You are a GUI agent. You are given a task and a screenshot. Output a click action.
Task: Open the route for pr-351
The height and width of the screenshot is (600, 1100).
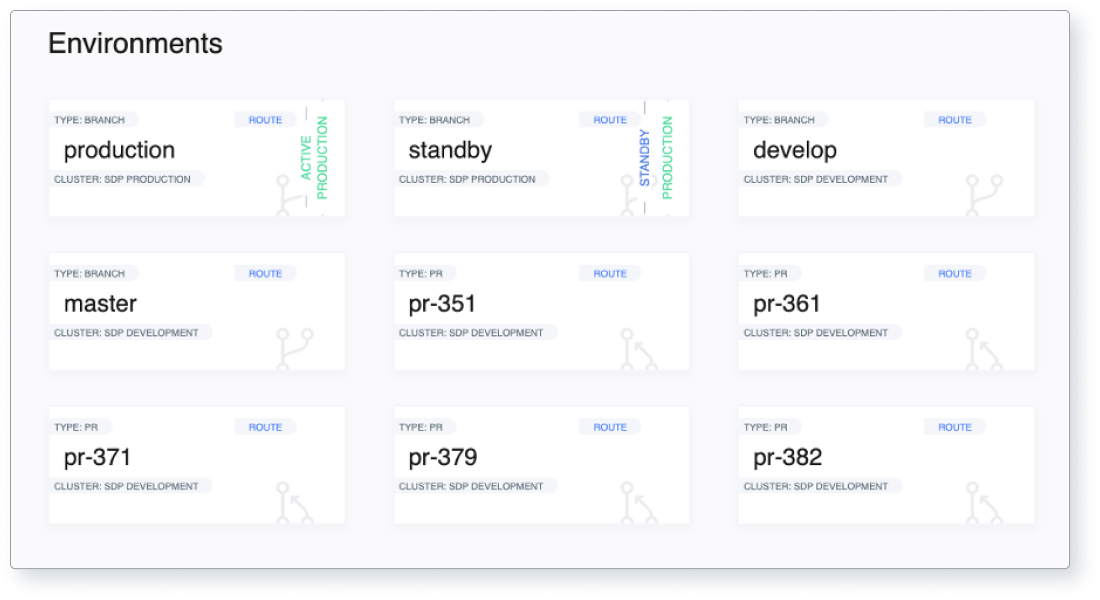pos(609,273)
